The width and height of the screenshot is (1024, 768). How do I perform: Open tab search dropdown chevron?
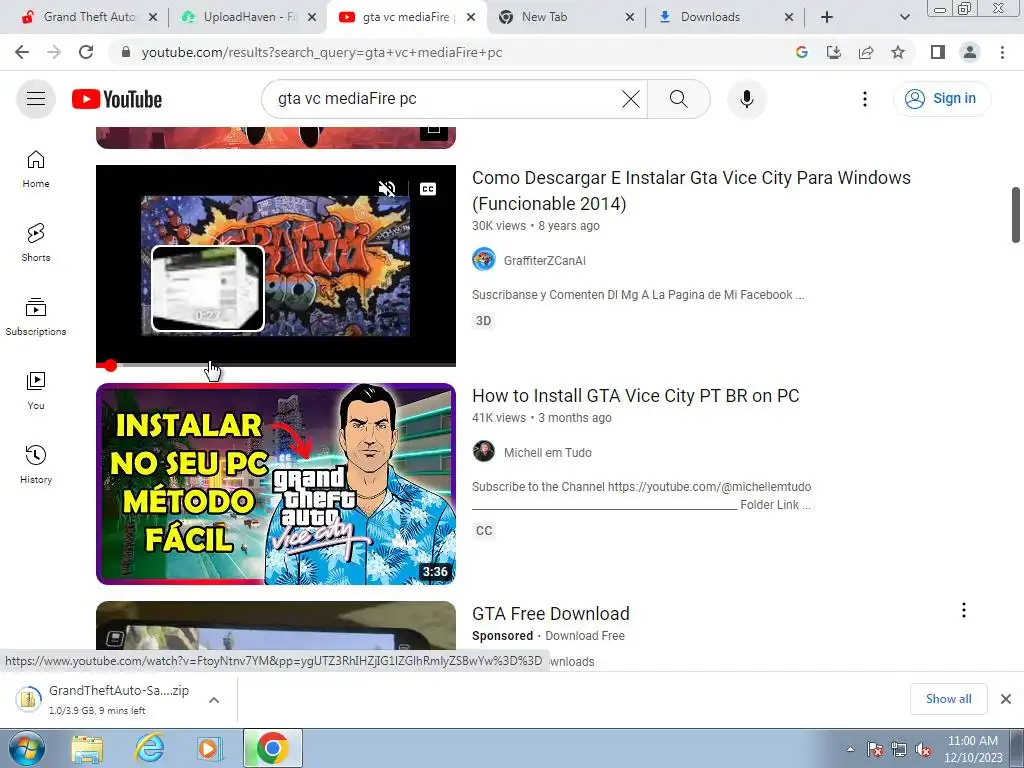tap(904, 17)
